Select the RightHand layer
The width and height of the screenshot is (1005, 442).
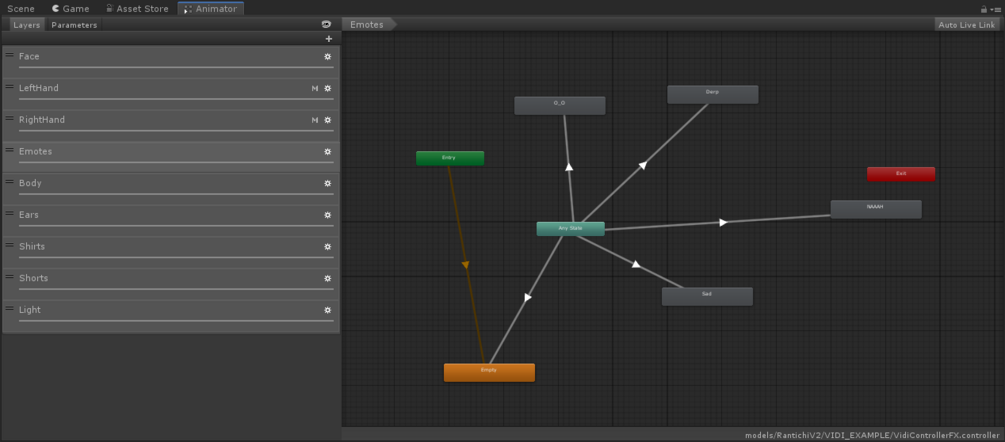pyautogui.click(x=171, y=125)
